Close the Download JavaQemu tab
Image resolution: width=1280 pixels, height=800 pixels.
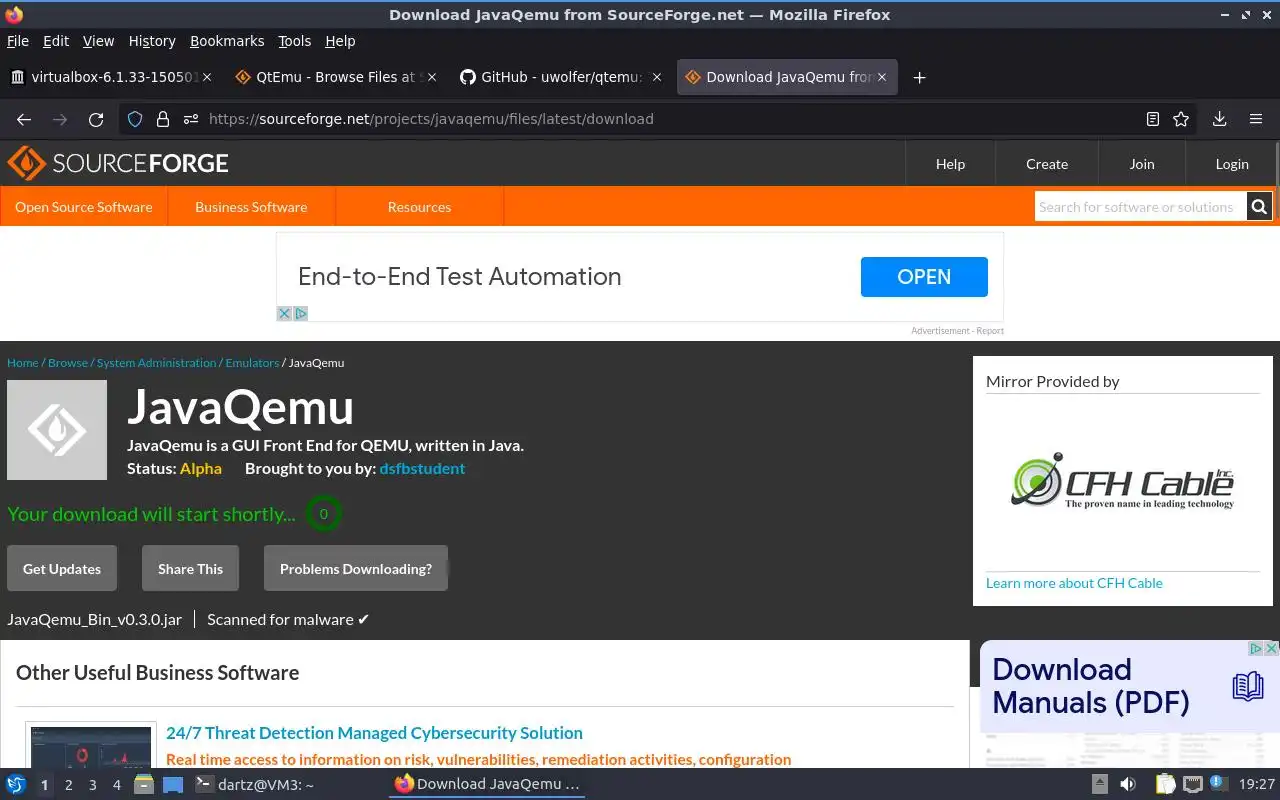click(x=882, y=77)
